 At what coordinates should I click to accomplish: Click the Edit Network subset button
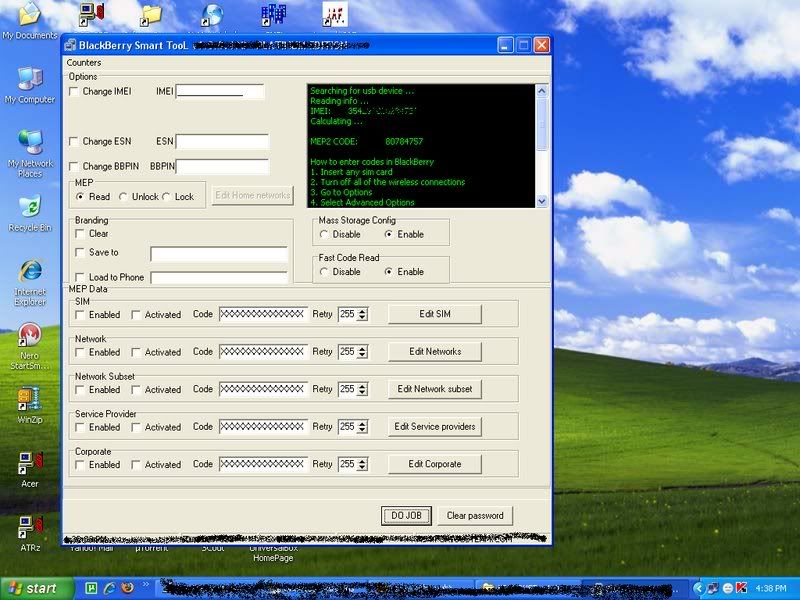(x=435, y=389)
